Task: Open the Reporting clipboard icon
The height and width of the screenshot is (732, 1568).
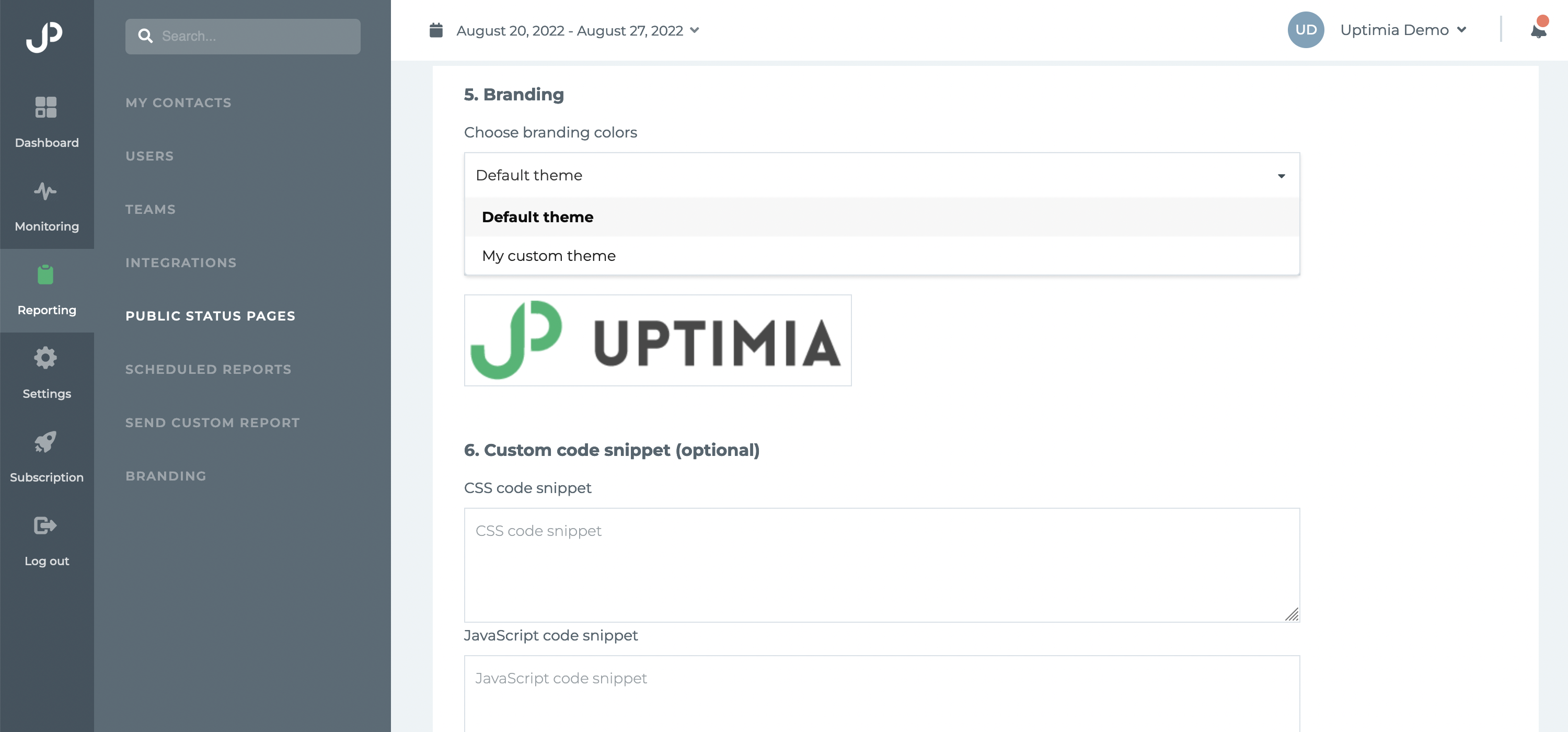Action: 45,274
